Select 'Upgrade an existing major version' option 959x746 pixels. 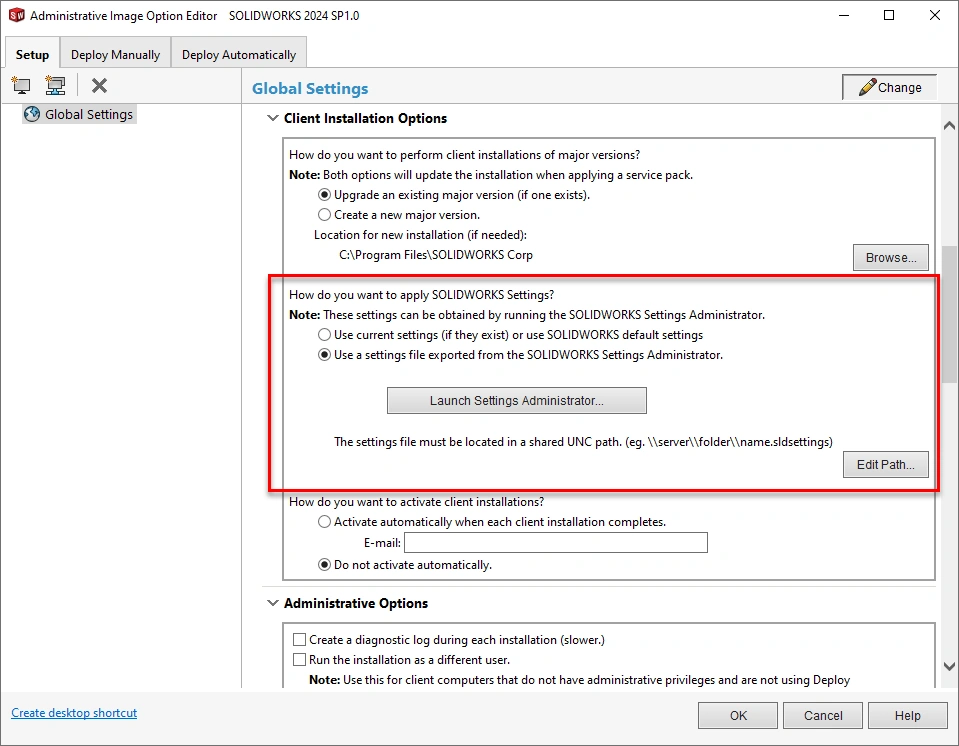click(324, 195)
